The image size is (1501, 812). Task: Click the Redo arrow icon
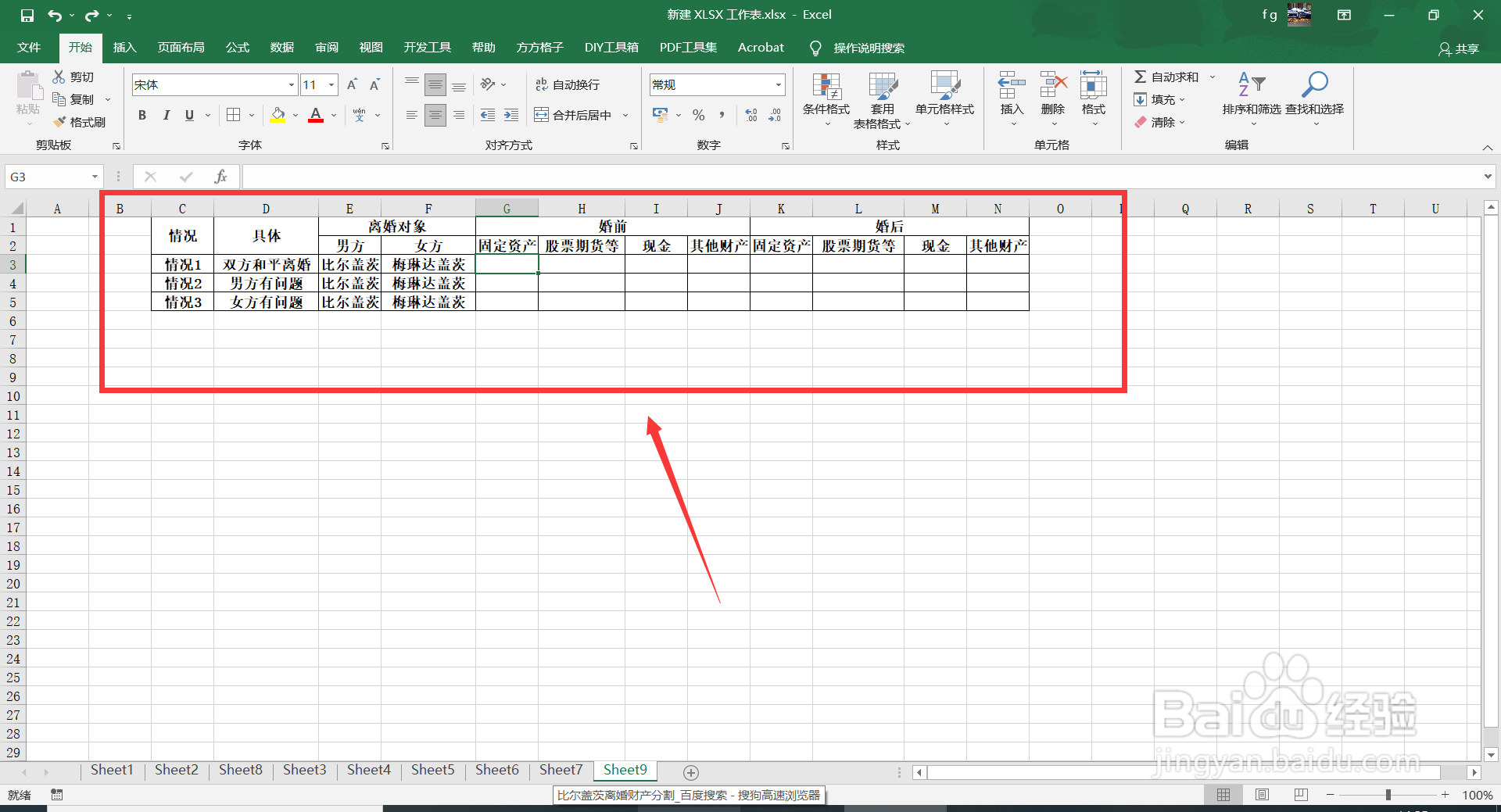tap(92, 15)
